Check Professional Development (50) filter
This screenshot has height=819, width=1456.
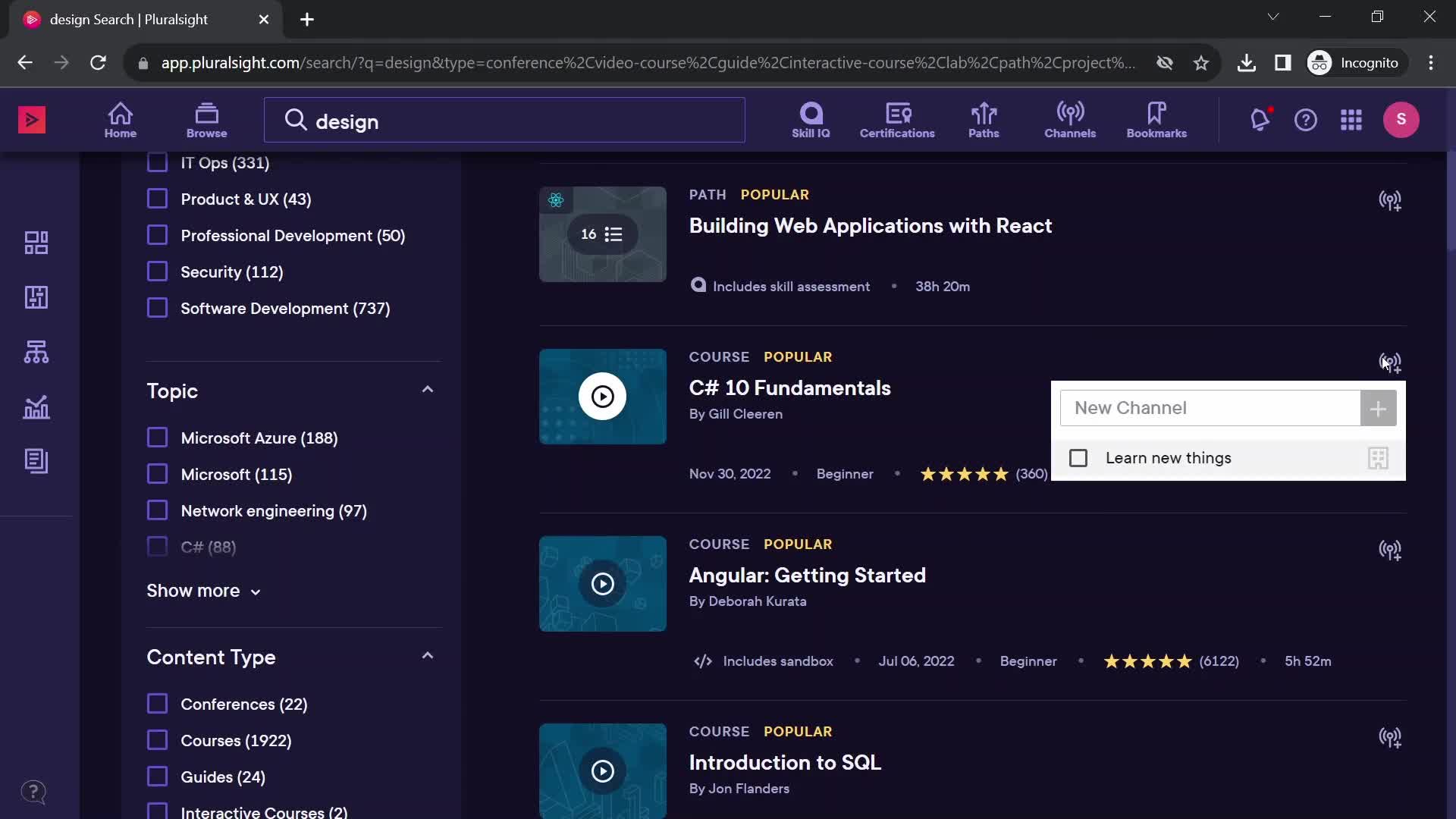click(x=157, y=235)
